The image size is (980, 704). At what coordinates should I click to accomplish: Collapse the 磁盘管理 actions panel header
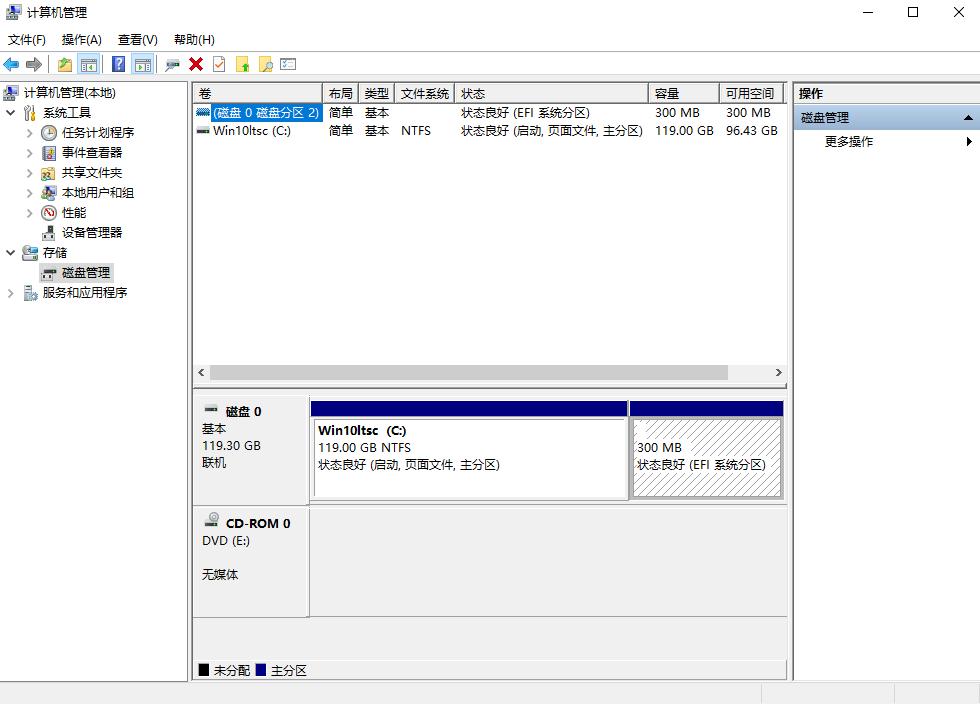970,117
